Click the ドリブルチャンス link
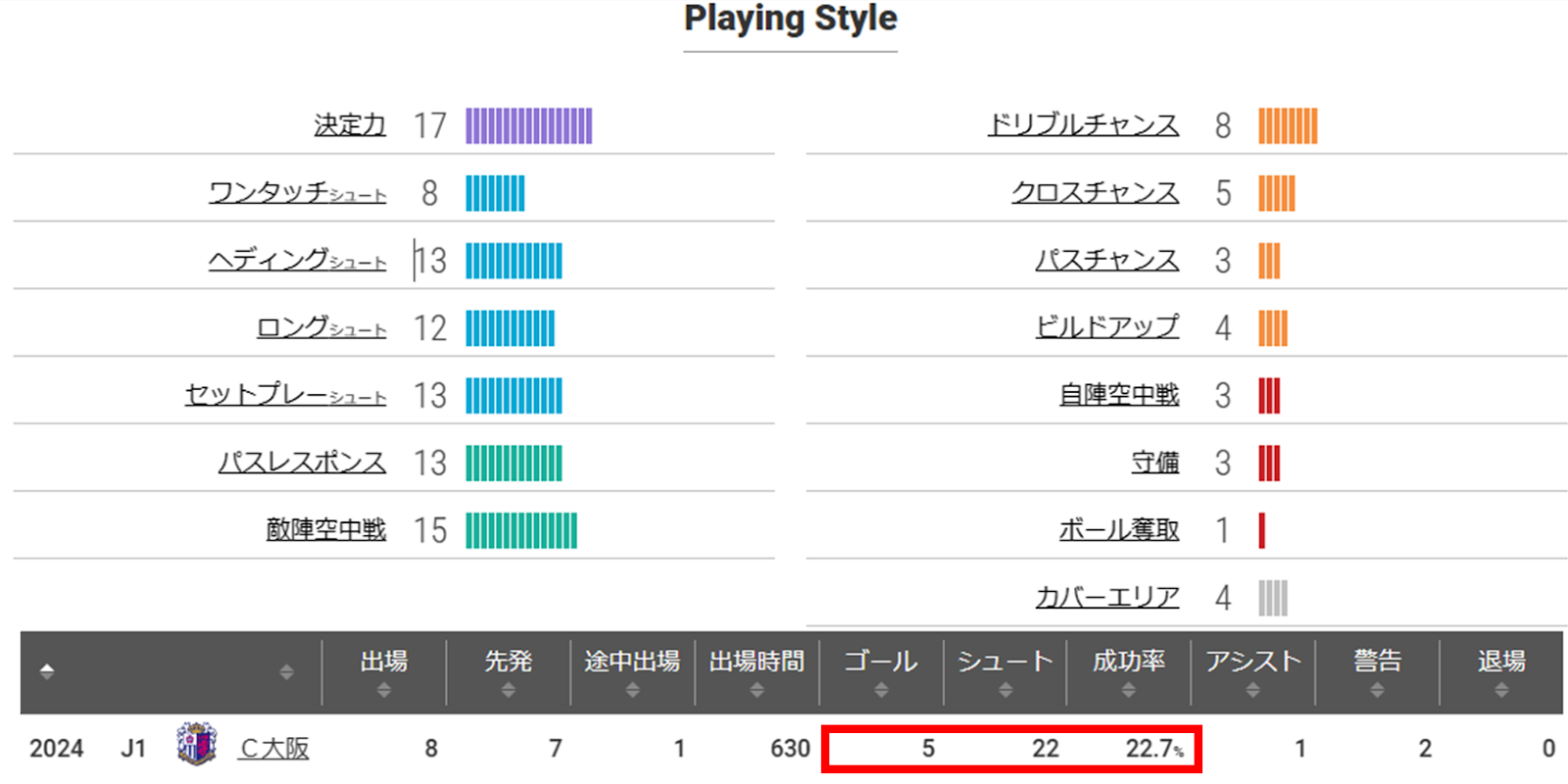This screenshot has height=784, width=1568. coord(1083,125)
